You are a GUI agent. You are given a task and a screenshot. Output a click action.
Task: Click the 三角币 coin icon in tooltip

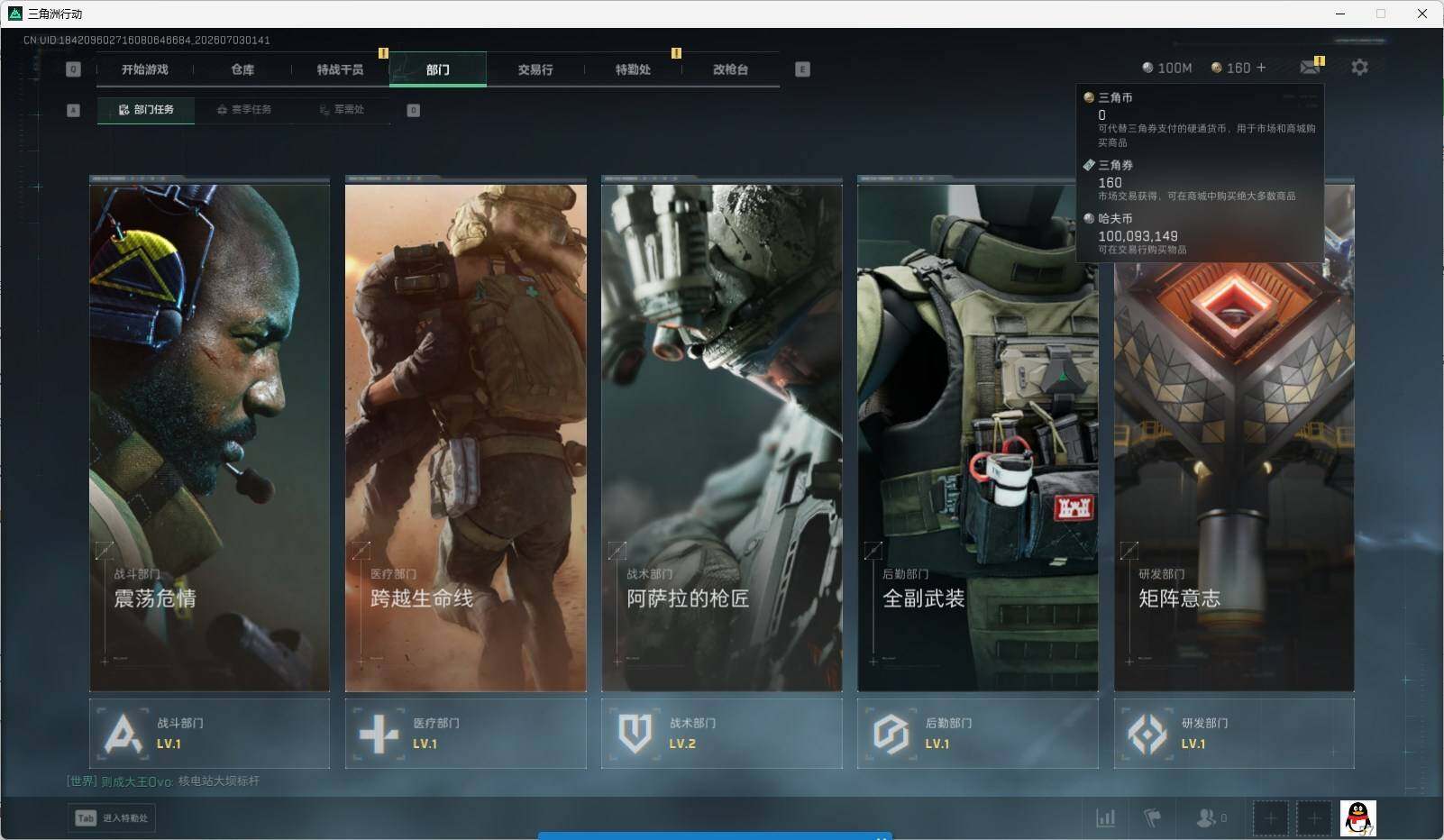[1089, 97]
